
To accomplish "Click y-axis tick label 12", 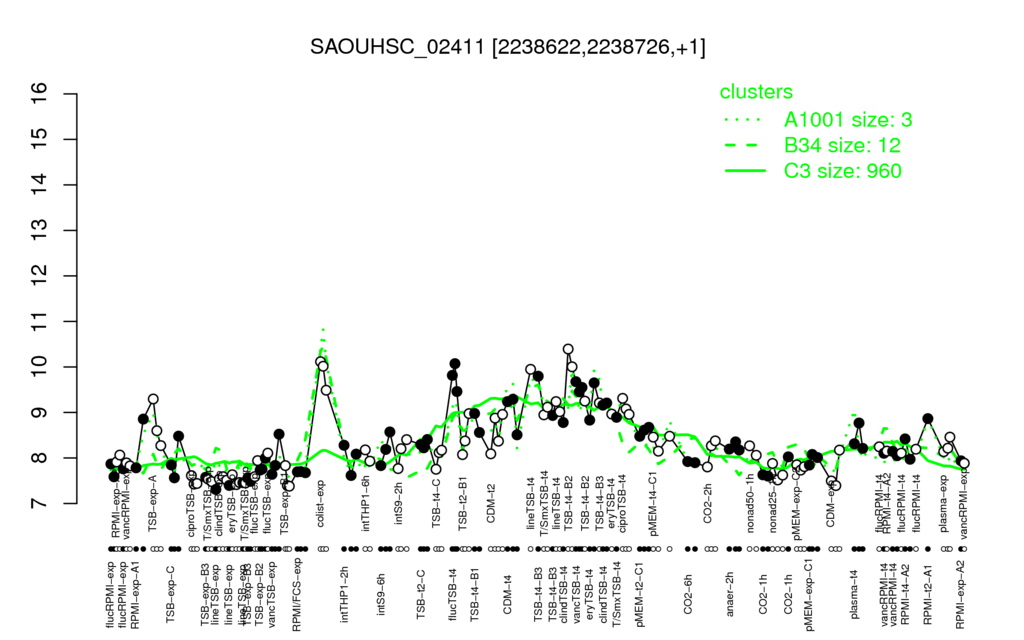I will (40, 276).
